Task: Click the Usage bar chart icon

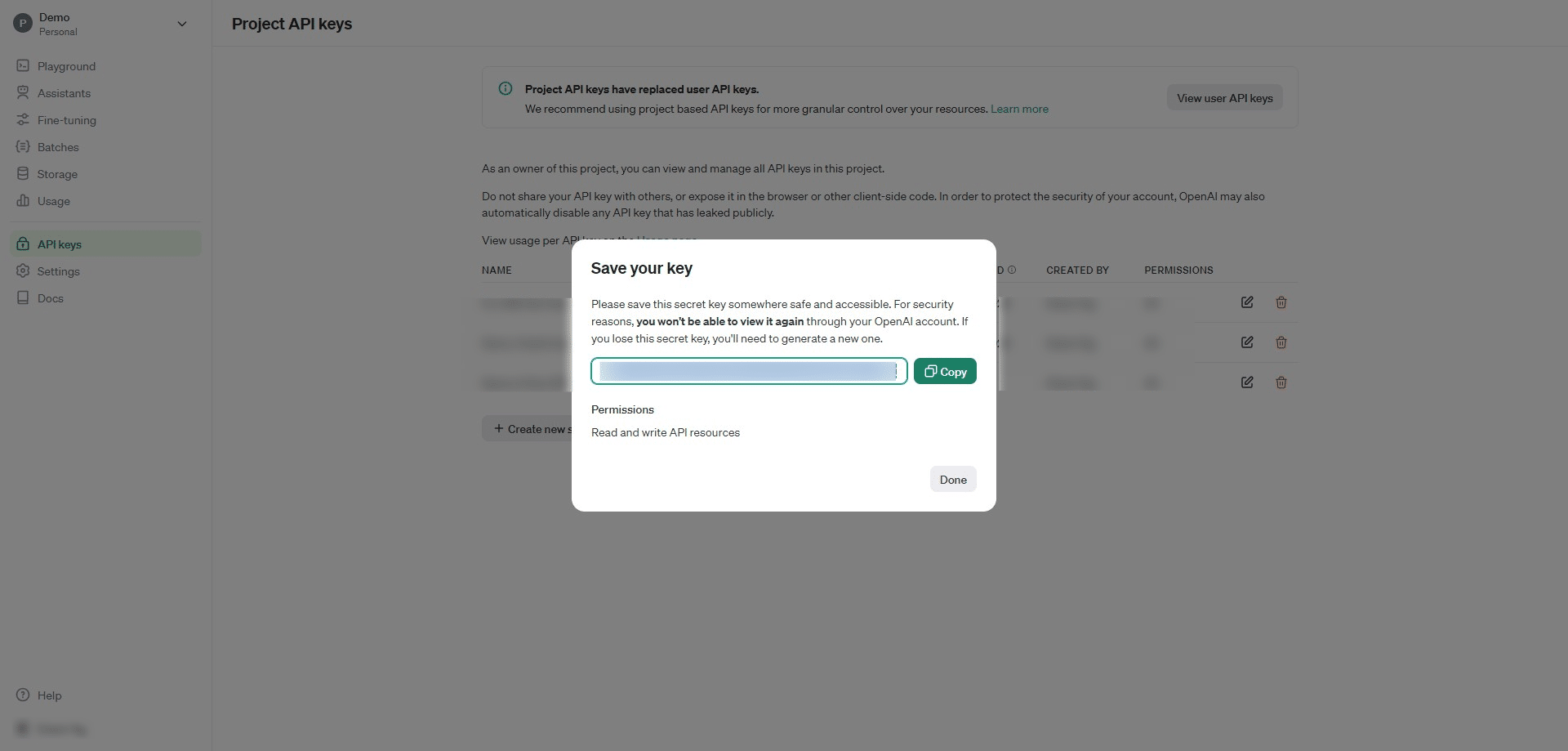Action: [23, 200]
